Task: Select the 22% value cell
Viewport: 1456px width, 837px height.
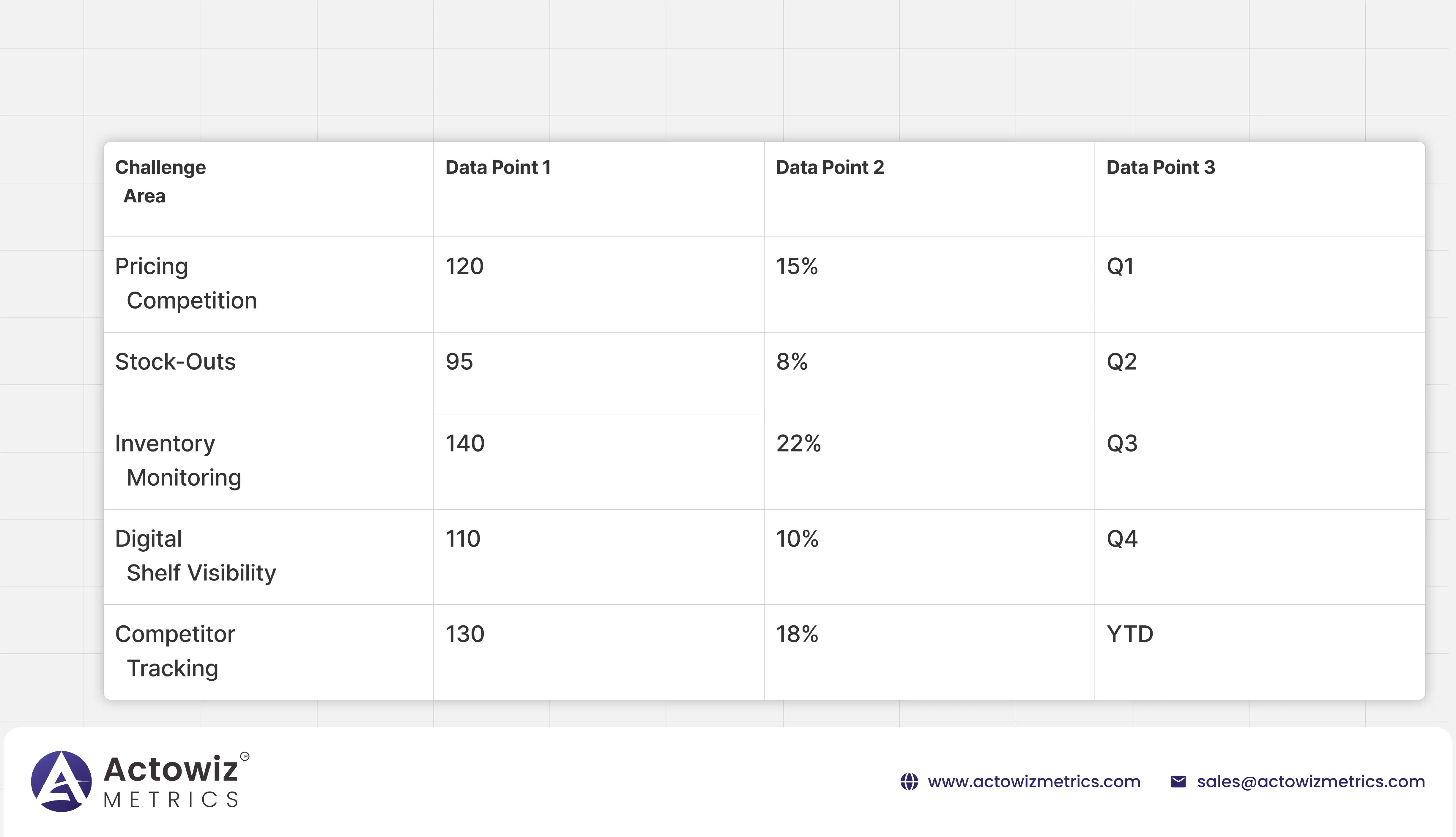Action: click(x=798, y=443)
